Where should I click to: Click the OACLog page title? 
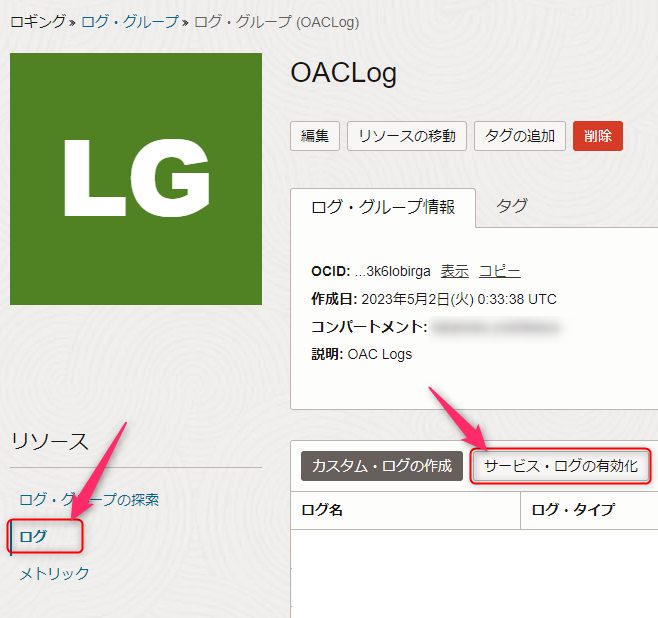click(x=344, y=74)
